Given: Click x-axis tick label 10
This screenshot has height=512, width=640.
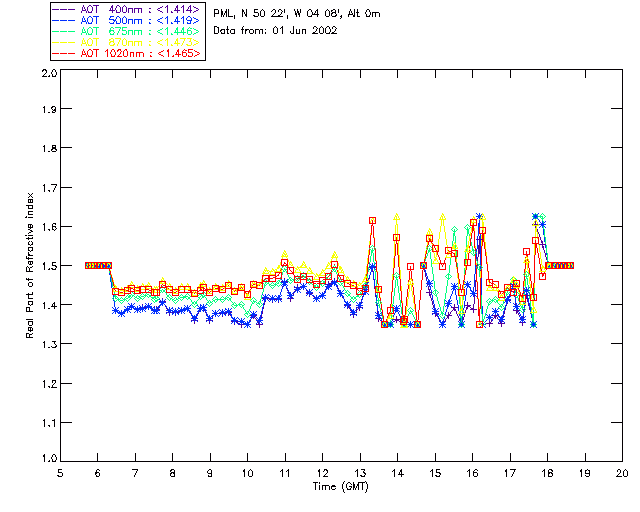Looking at the screenshot, I should (247, 473).
